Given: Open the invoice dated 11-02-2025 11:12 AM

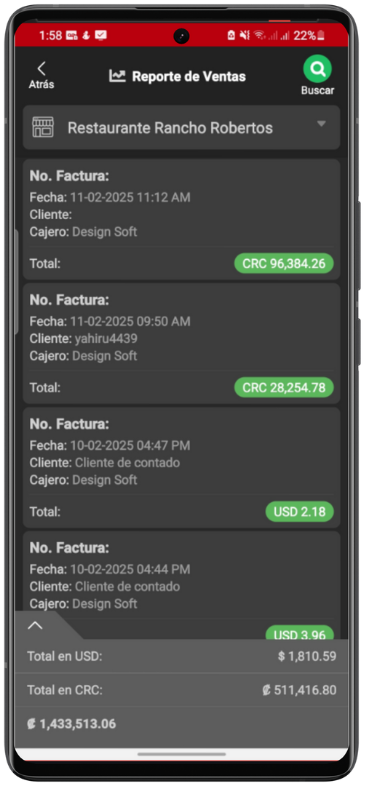Looking at the screenshot, I should (x=181, y=220).
